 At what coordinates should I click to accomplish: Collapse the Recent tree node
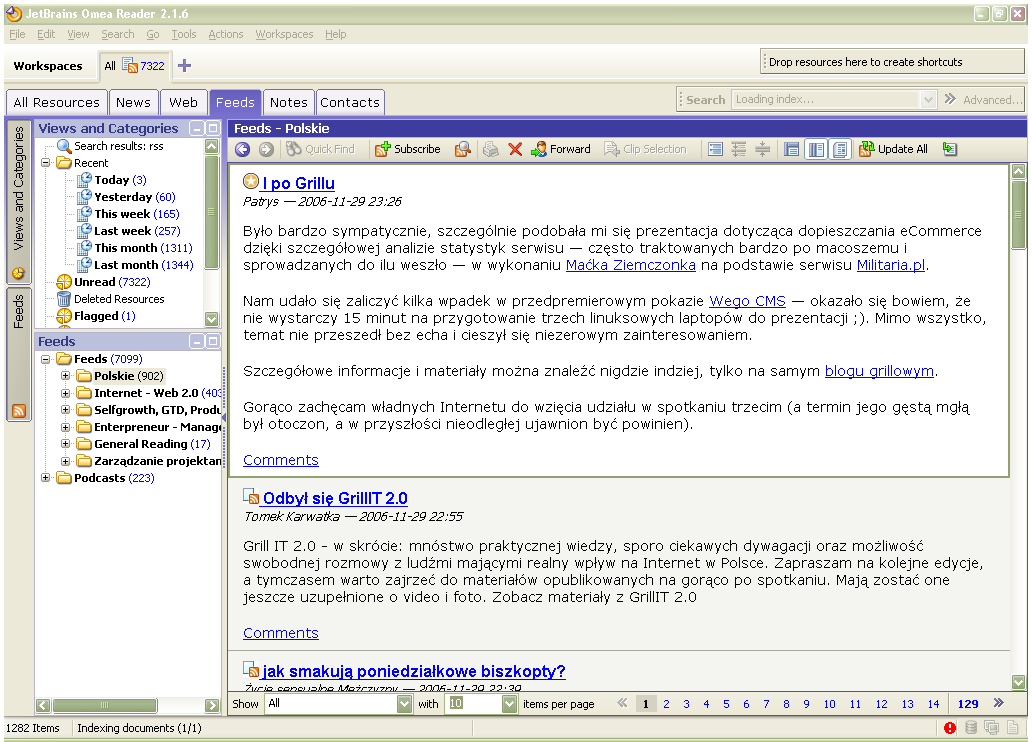(x=45, y=163)
